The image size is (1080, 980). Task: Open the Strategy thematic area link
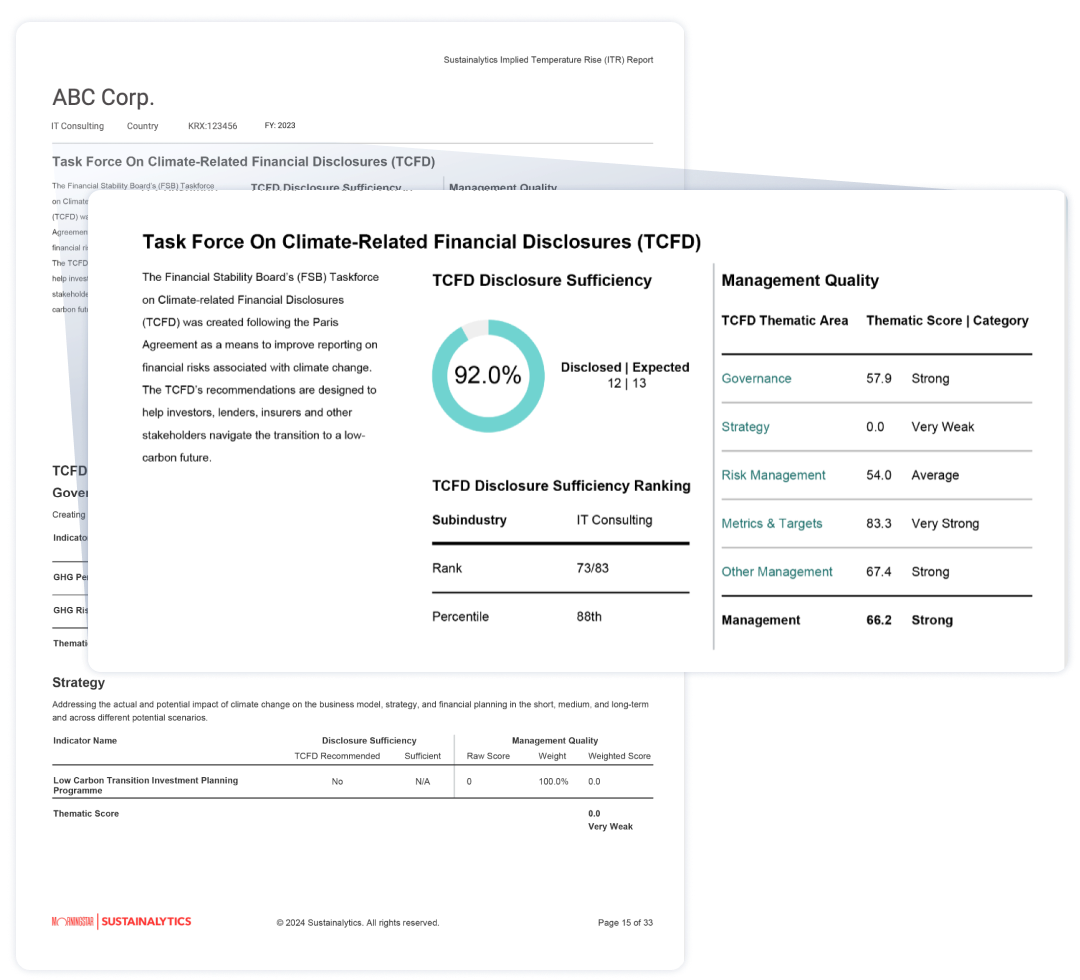click(x=745, y=427)
